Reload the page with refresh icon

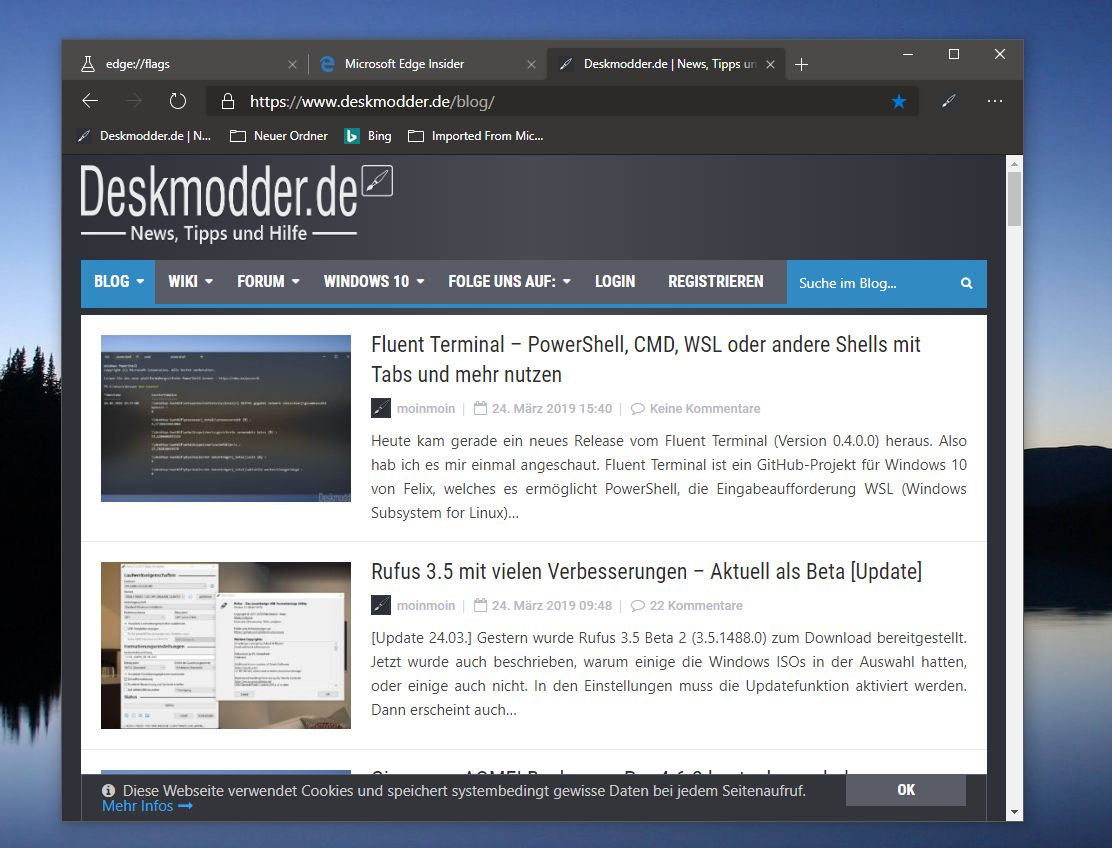coord(178,101)
